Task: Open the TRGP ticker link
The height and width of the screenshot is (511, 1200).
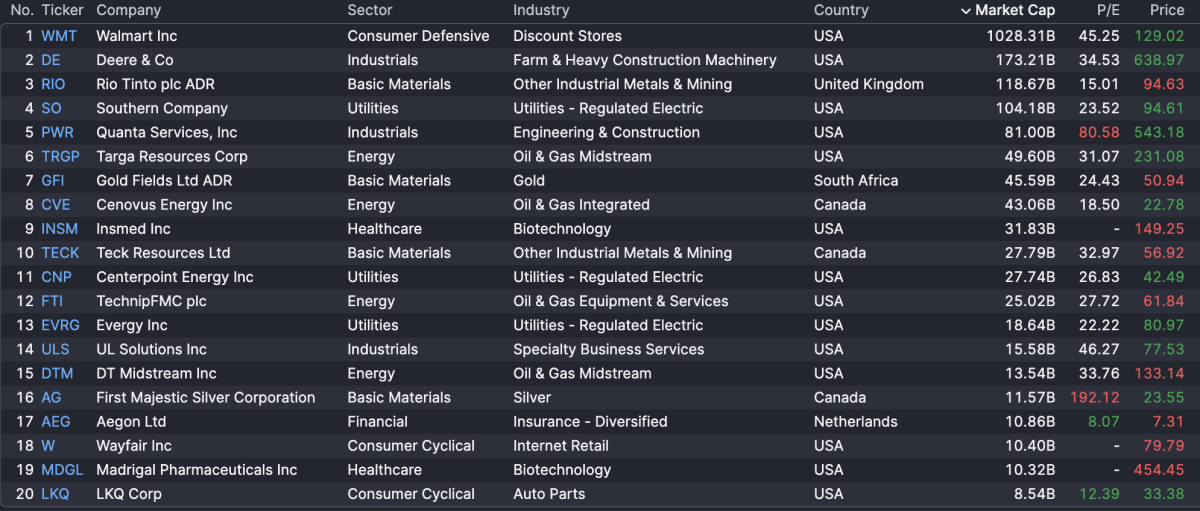Action: tap(60, 156)
